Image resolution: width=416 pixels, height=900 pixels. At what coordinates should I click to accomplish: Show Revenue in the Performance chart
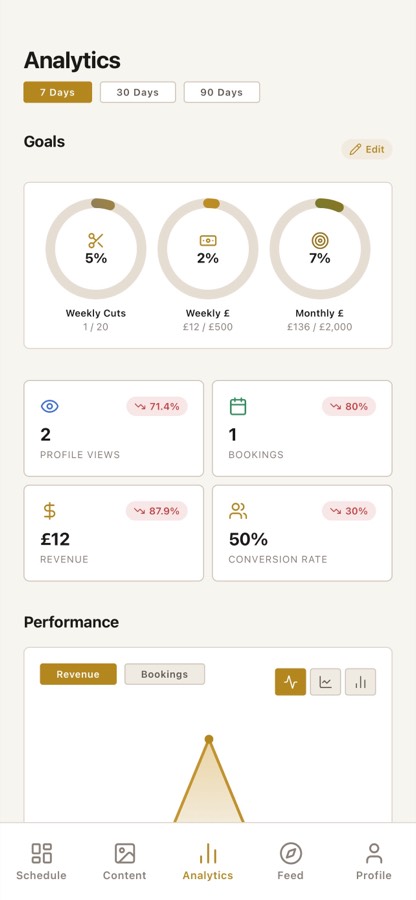pos(78,674)
